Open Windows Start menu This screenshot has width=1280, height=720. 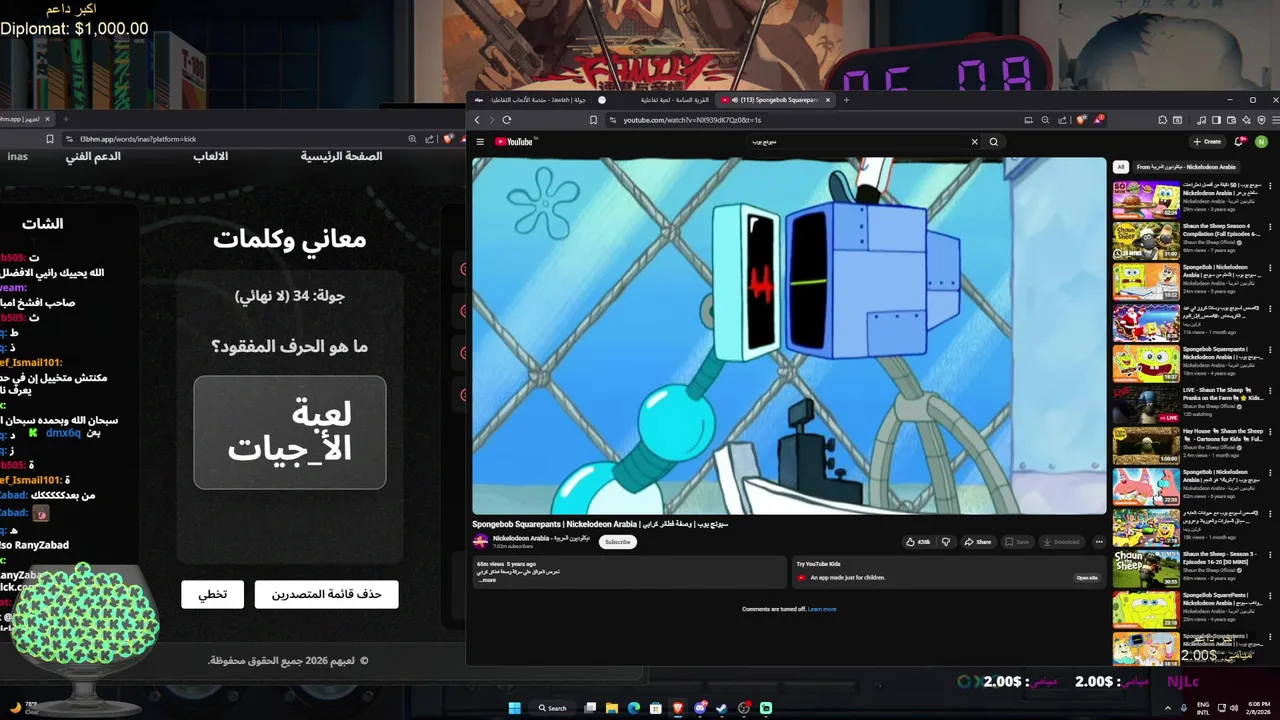pos(515,708)
